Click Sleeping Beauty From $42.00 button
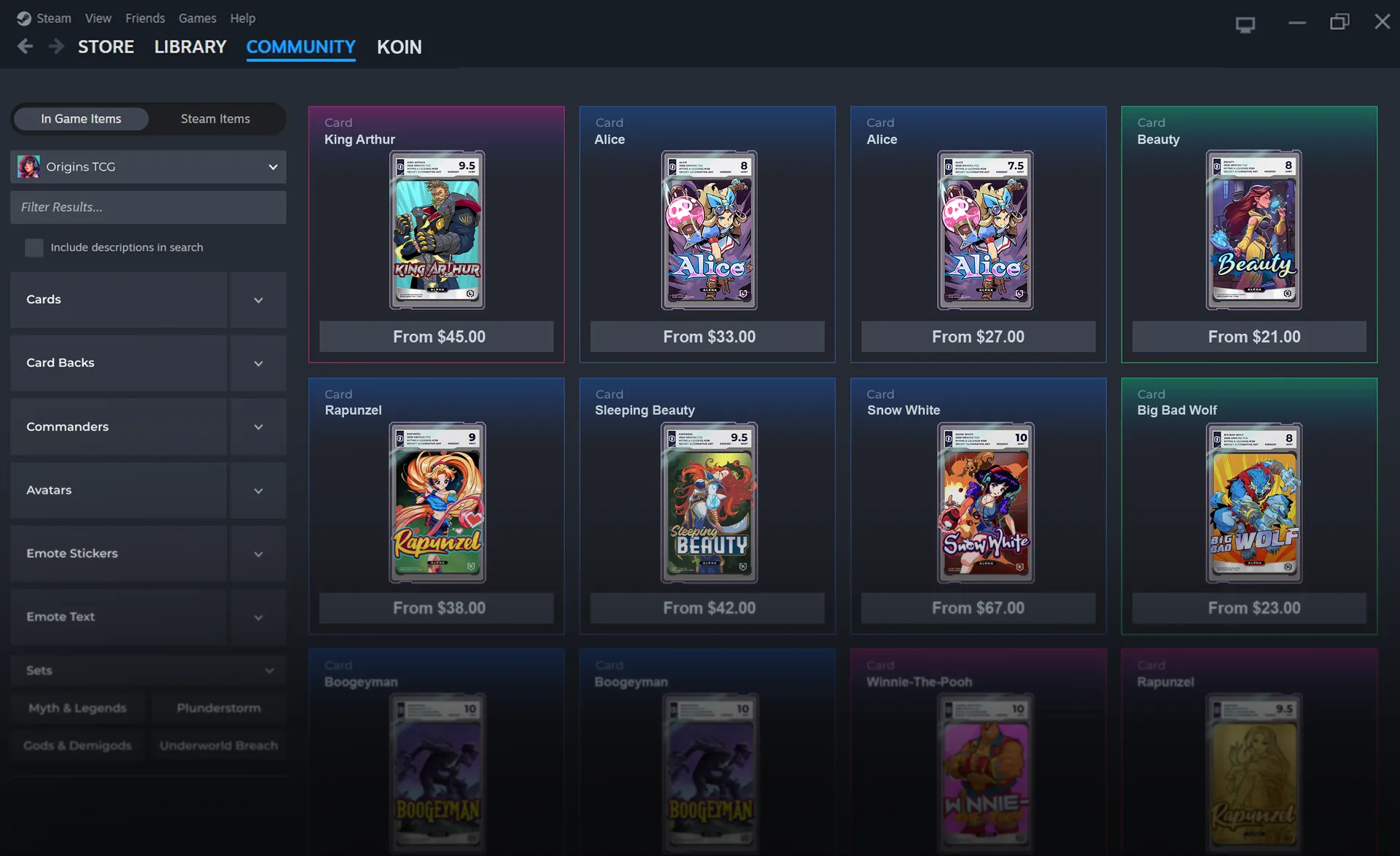Screen dimensions: 1400x856 click(x=707, y=608)
